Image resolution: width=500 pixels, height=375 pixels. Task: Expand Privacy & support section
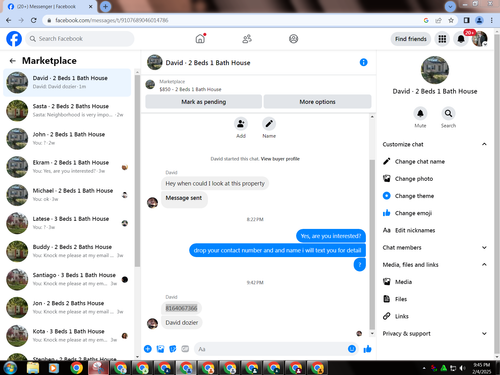(484, 333)
